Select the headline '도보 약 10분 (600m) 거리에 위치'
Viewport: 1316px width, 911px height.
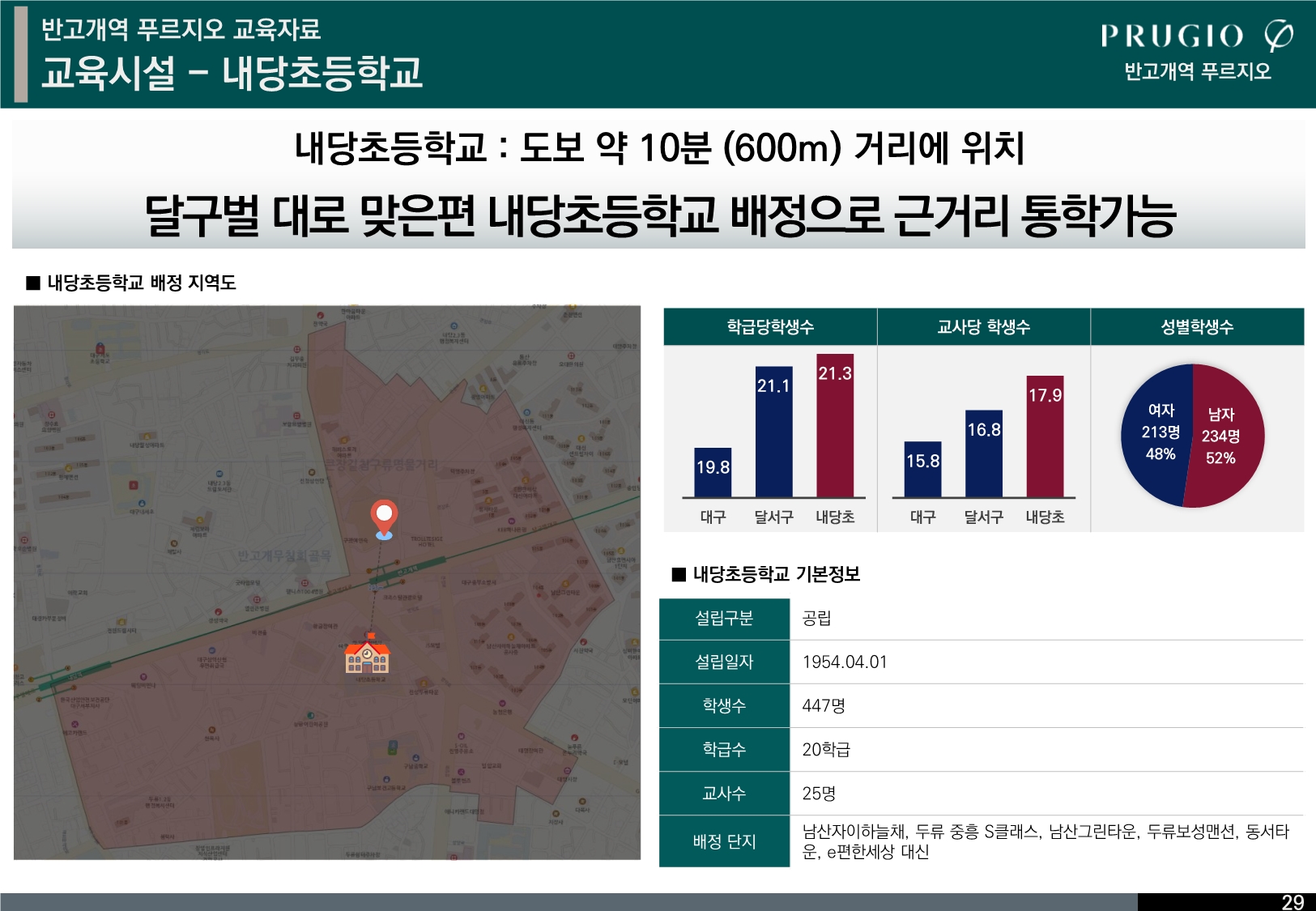tap(772, 148)
